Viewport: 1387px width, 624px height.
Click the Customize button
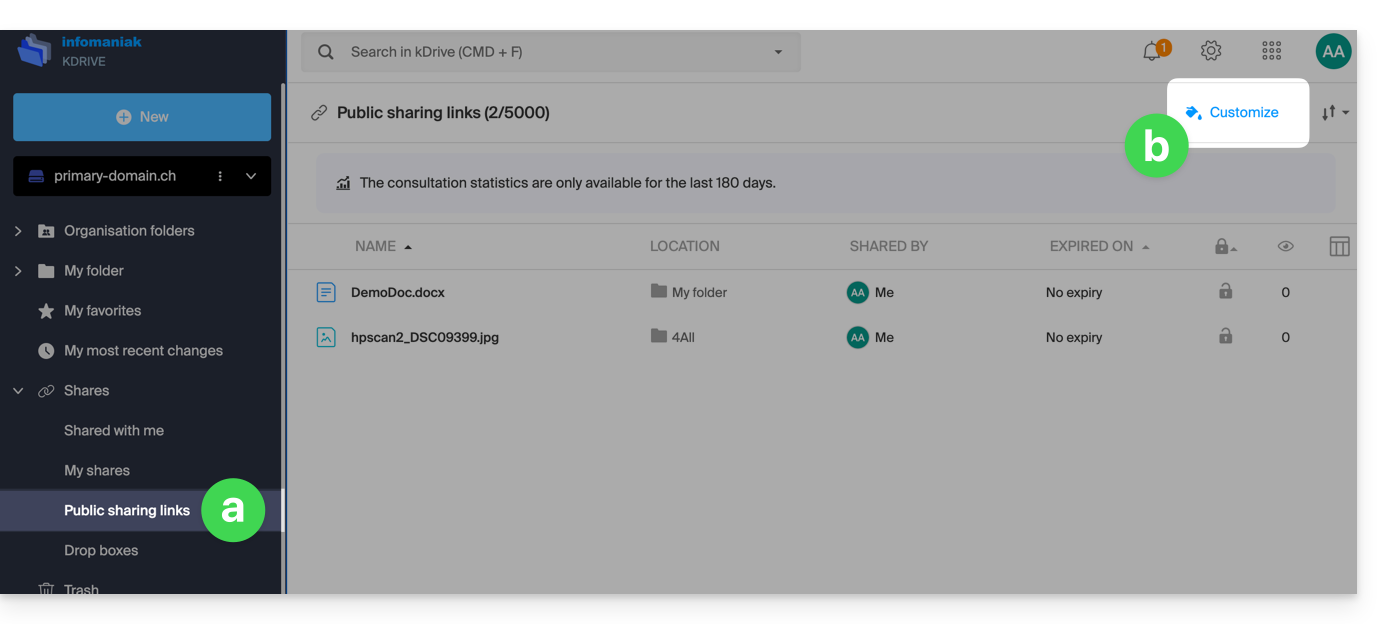[x=1237, y=113]
